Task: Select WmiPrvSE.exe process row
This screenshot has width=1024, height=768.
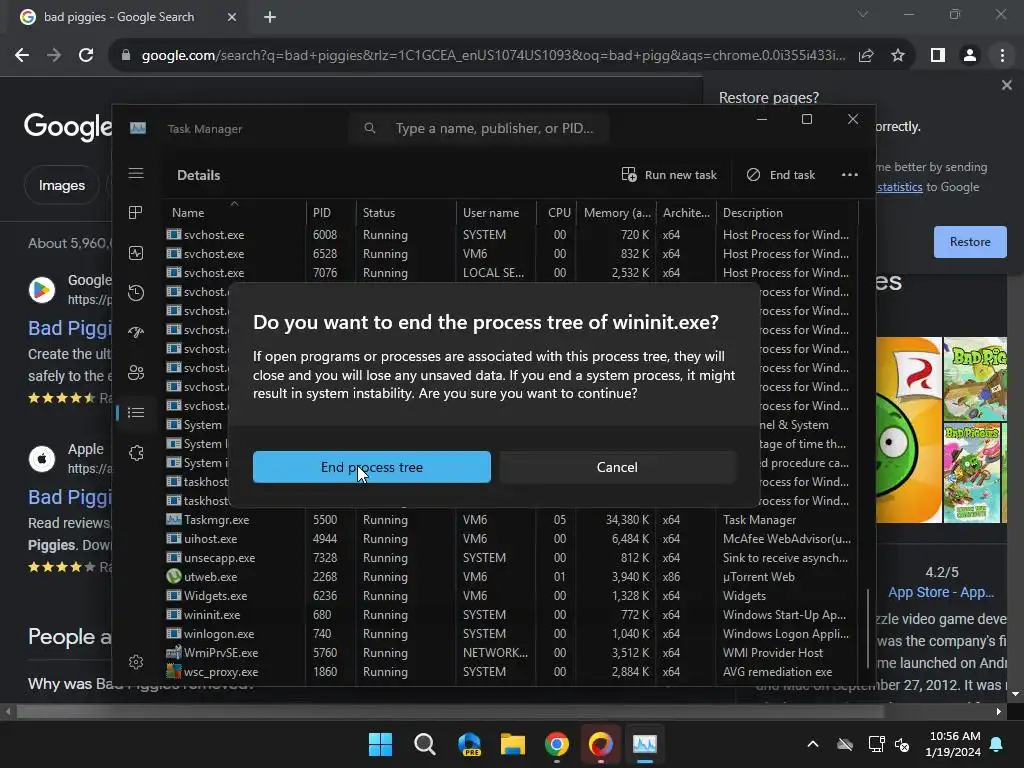Action: point(511,652)
